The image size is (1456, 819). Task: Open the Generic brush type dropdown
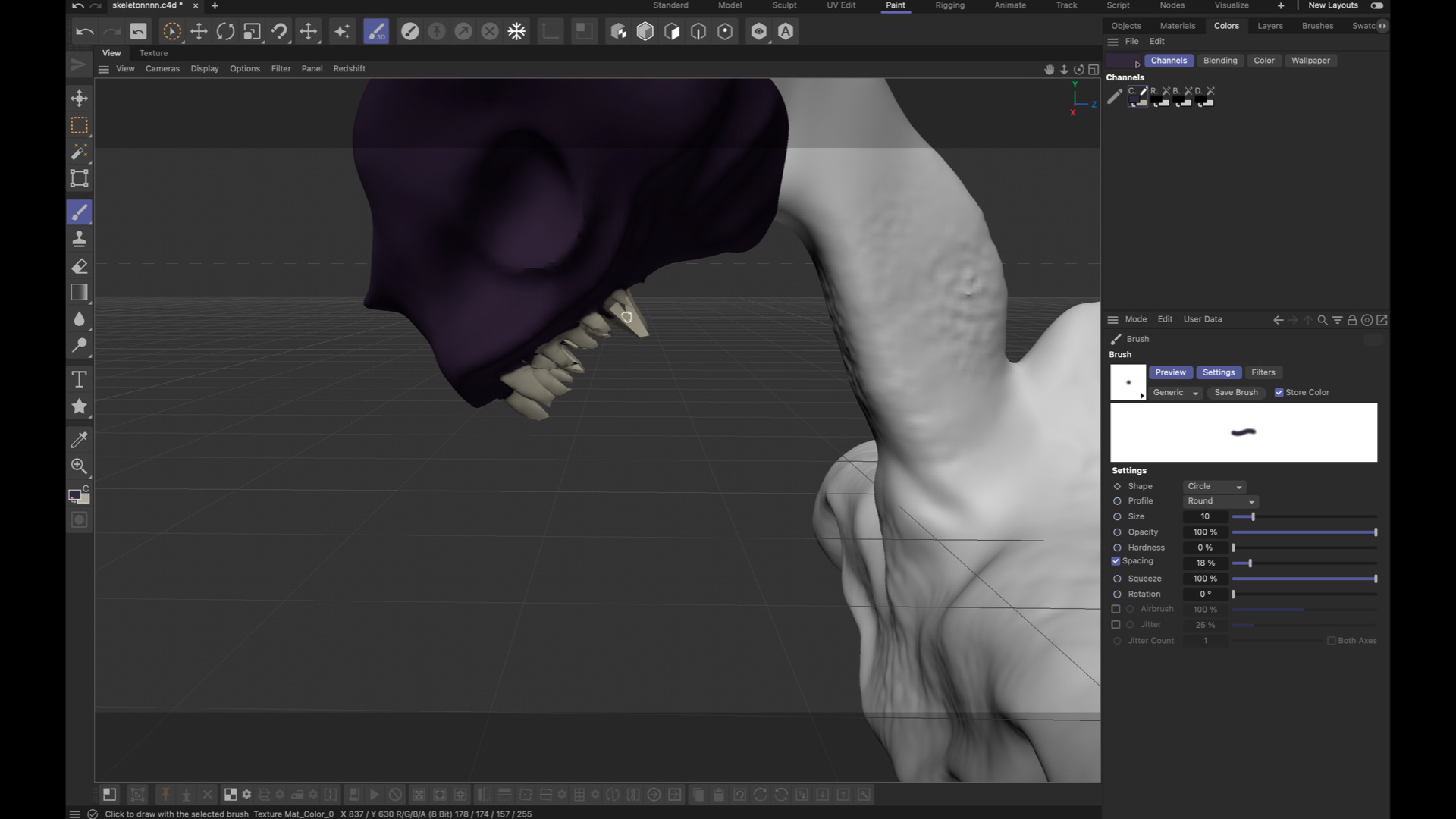point(1175,393)
